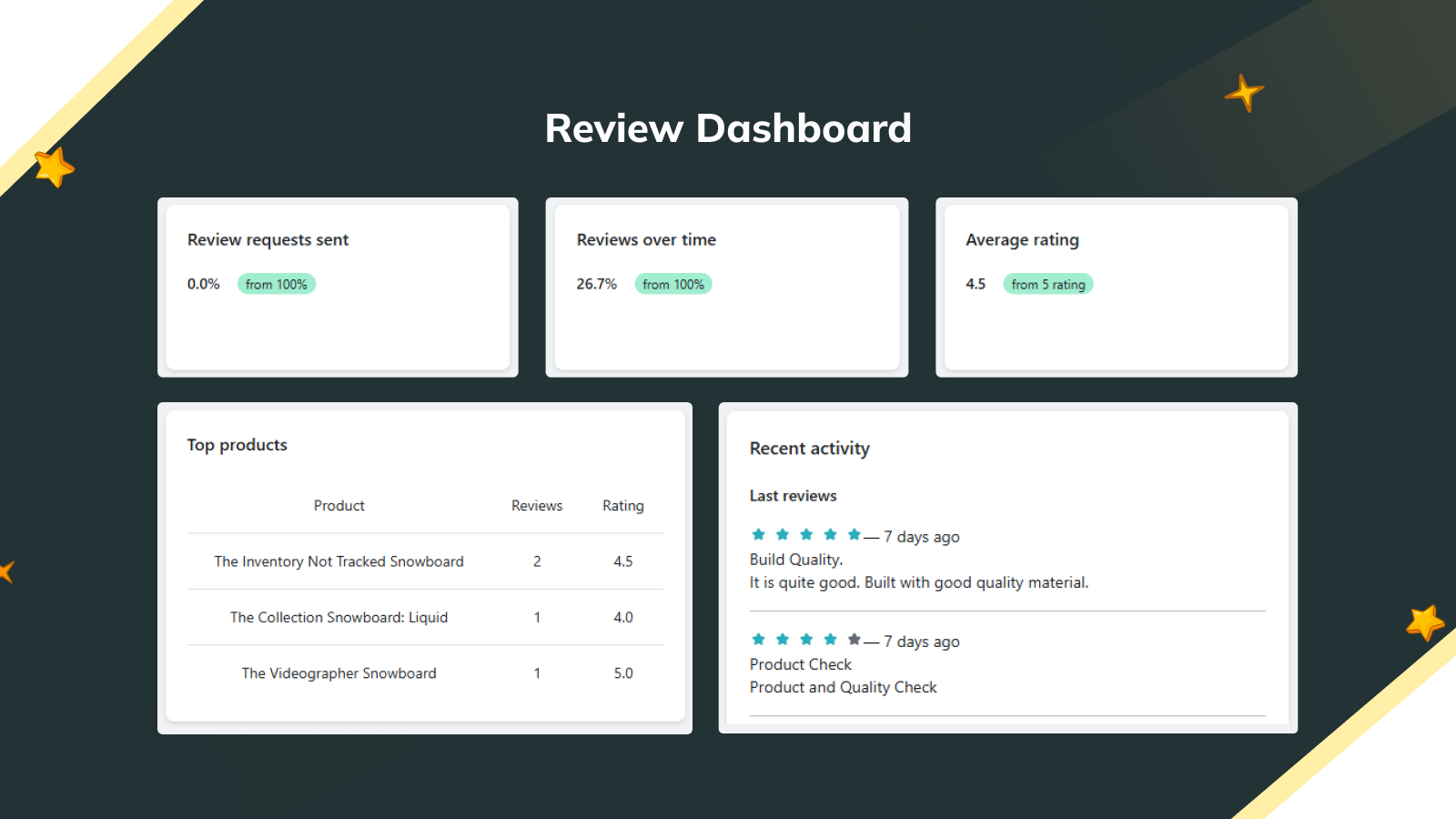The image size is (1456, 819).
Task: Click the yellow star decoration near top right
Action: [x=1243, y=92]
